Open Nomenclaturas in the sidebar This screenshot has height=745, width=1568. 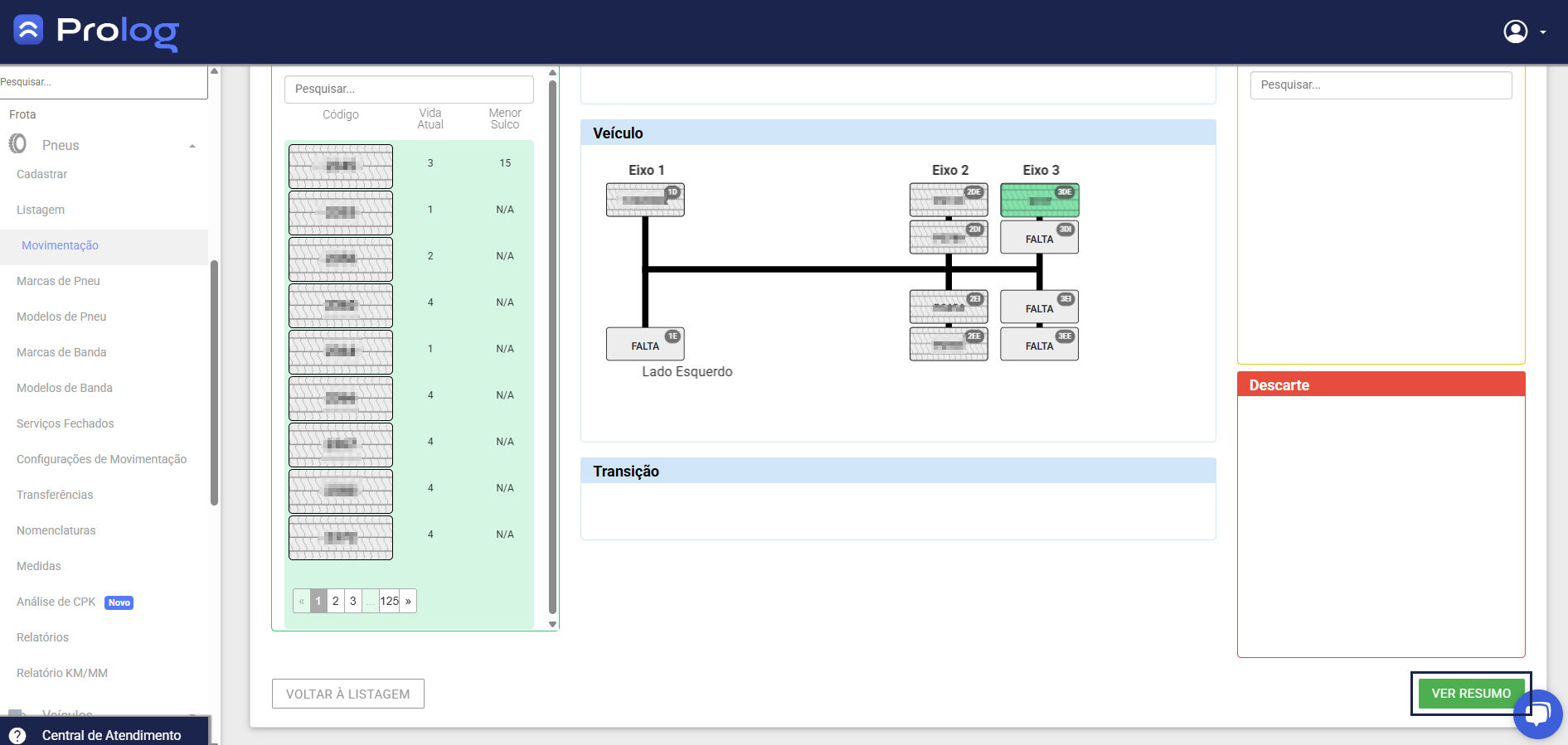click(x=56, y=530)
